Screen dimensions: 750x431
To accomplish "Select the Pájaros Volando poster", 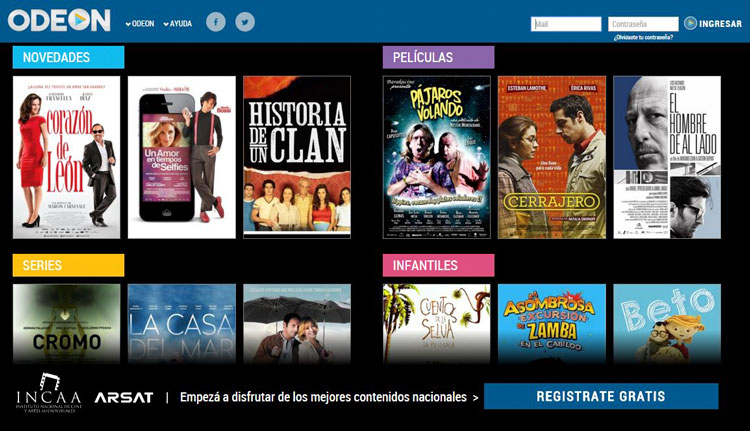I will [x=437, y=157].
